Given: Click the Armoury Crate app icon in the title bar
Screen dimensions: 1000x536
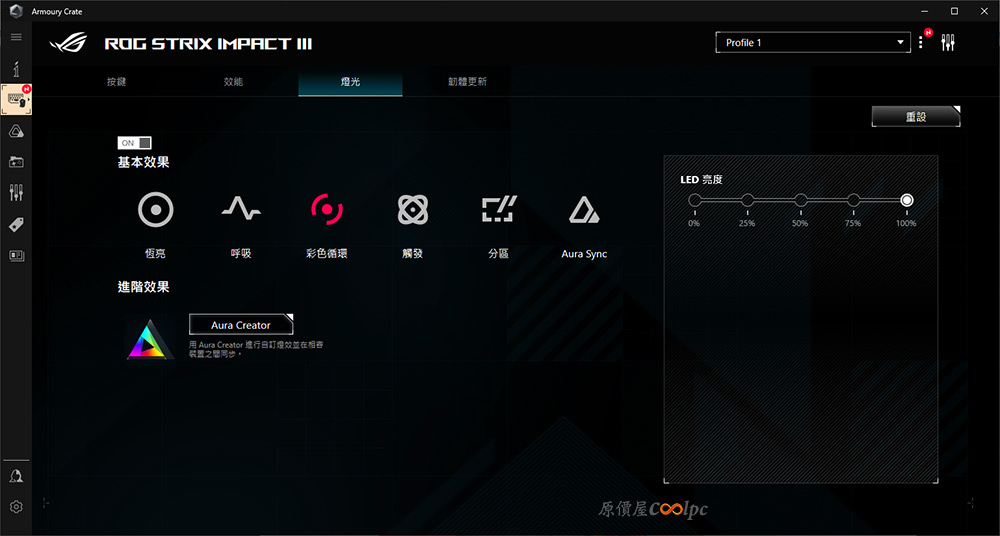Looking at the screenshot, I should [x=17, y=11].
